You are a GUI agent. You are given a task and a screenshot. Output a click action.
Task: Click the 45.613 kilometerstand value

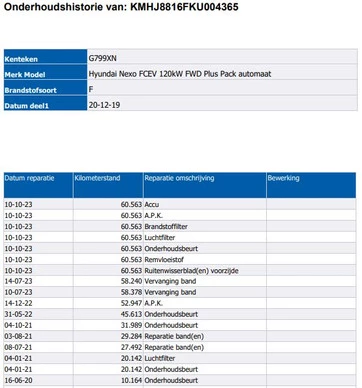click(131, 314)
